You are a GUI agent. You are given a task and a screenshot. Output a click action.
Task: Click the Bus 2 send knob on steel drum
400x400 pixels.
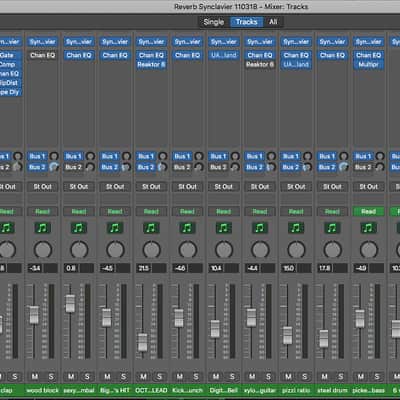[x=343, y=167]
